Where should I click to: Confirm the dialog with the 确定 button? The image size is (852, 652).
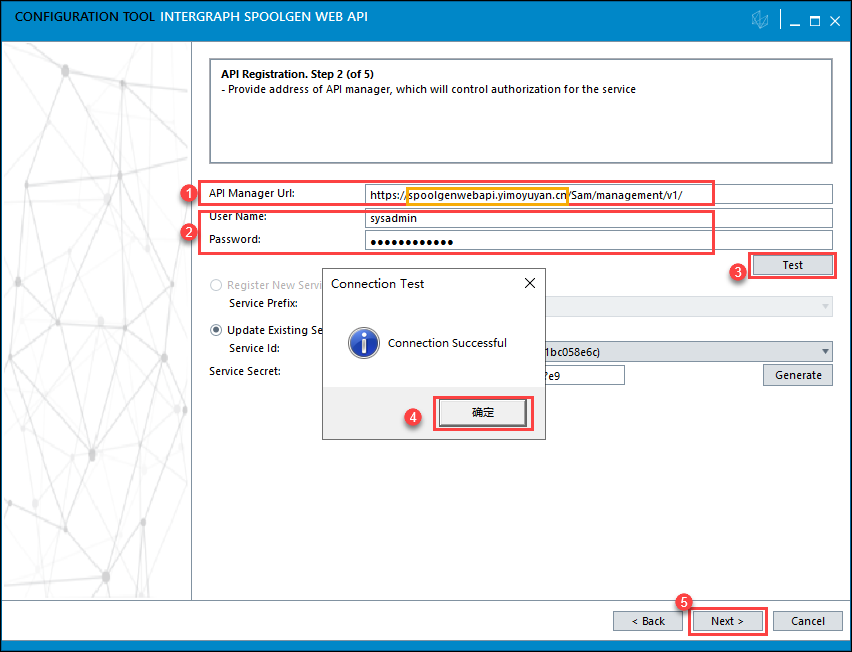click(x=483, y=412)
